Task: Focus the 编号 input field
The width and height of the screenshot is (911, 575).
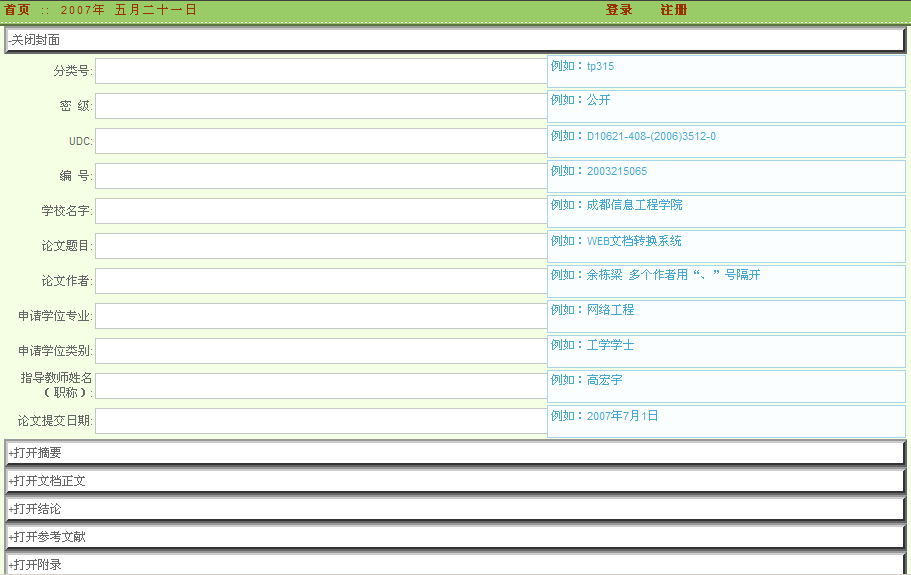Action: (x=321, y=175)
